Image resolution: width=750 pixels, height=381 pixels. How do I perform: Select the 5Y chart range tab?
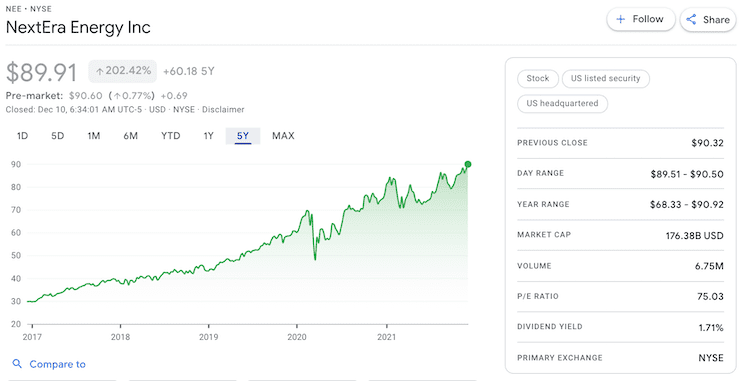click(x=243, y=136)
